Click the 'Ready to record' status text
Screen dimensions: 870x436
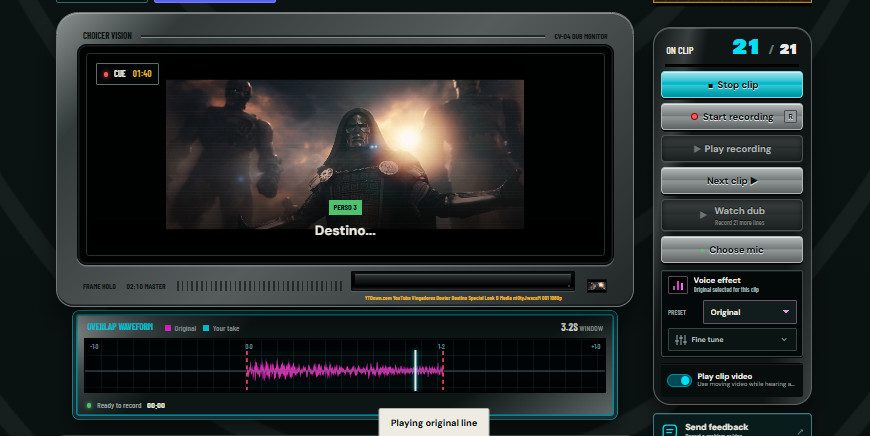click(x=119, y=405)
